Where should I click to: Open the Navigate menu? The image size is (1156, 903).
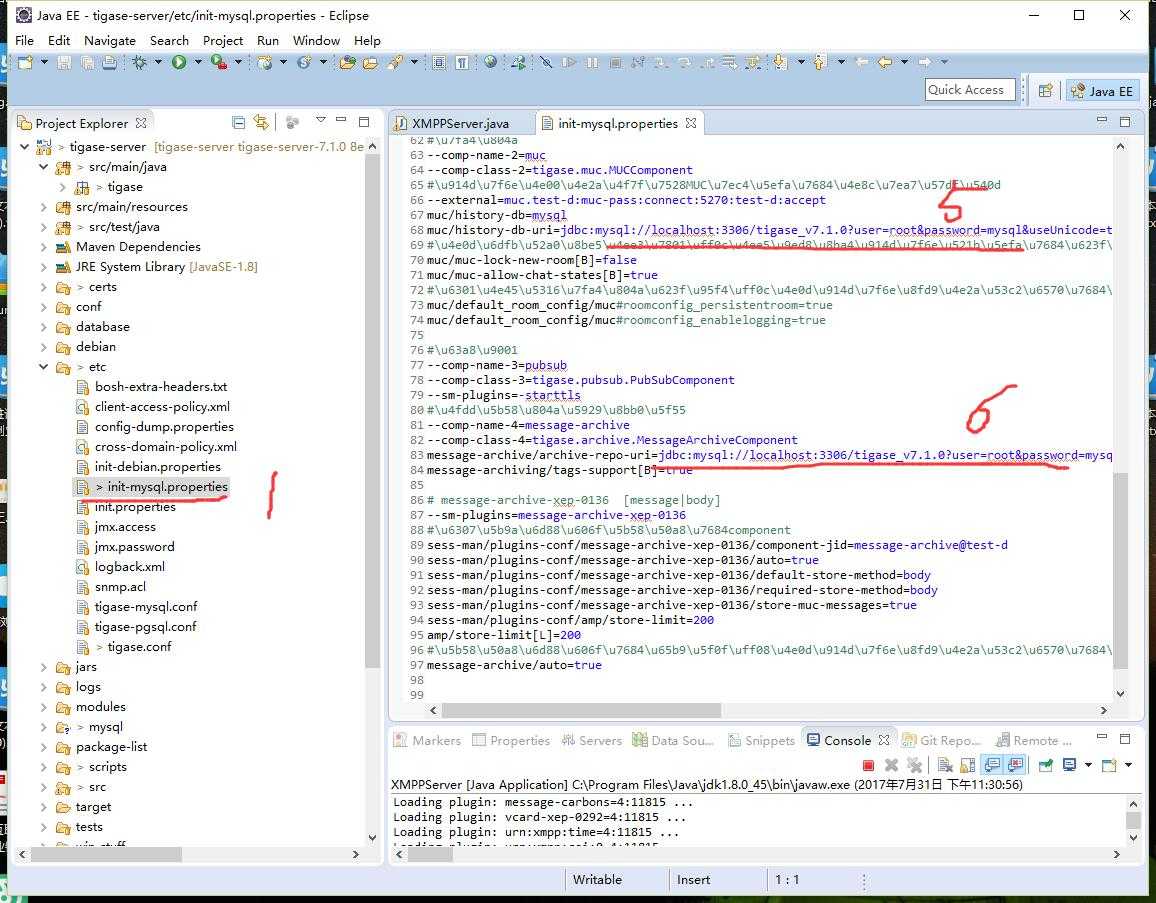(110, 41)
